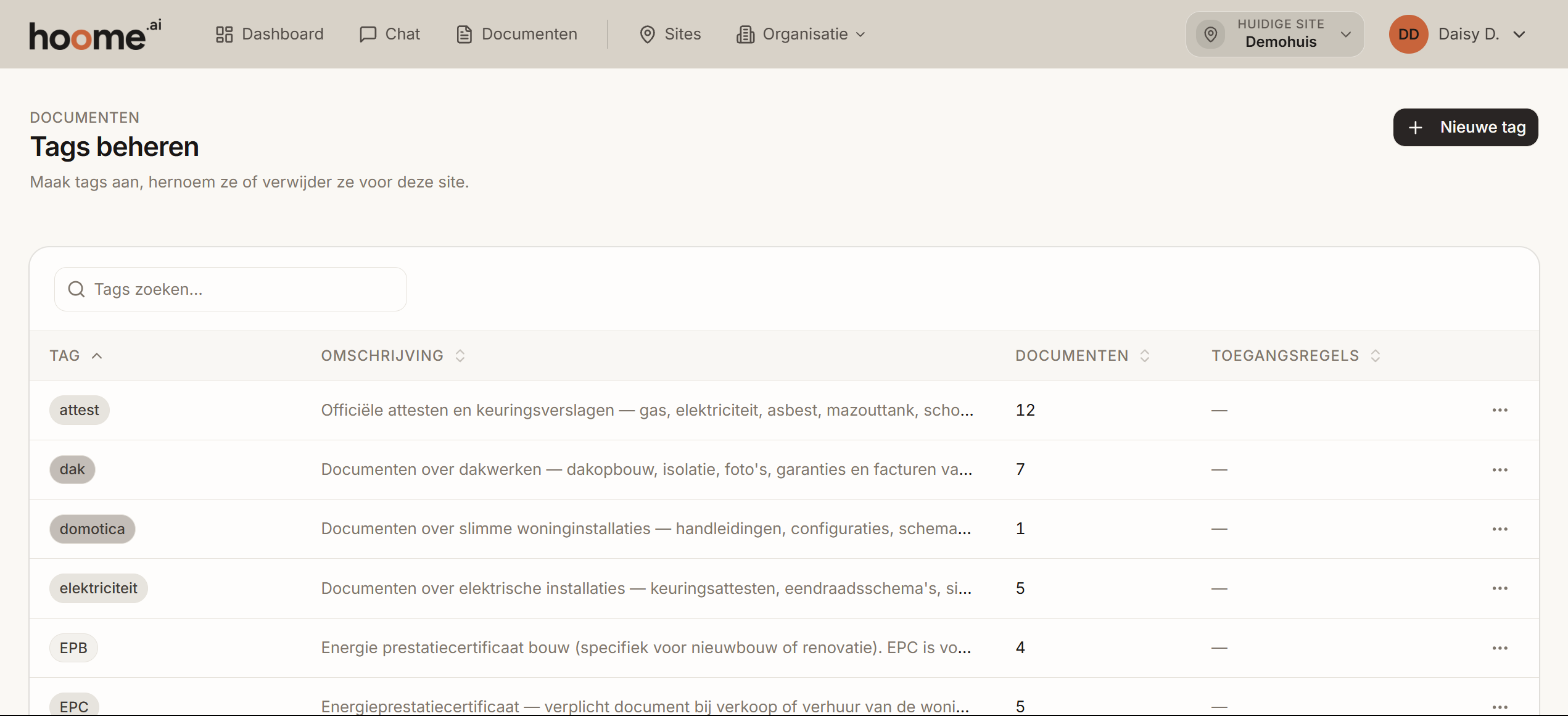Create a new tag with Nieuwe tag

point(1465,127)
